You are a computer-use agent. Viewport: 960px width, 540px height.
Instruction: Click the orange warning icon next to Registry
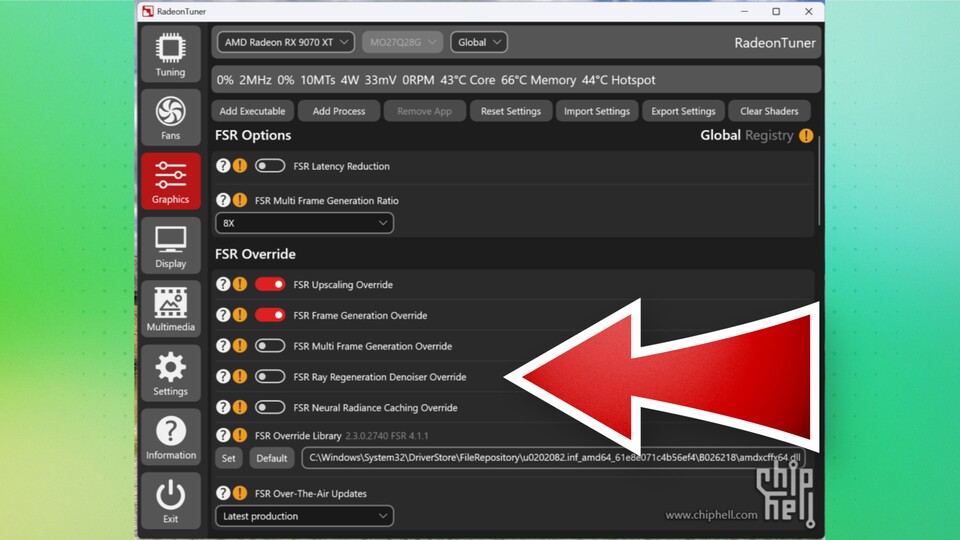tap(806, 135)
